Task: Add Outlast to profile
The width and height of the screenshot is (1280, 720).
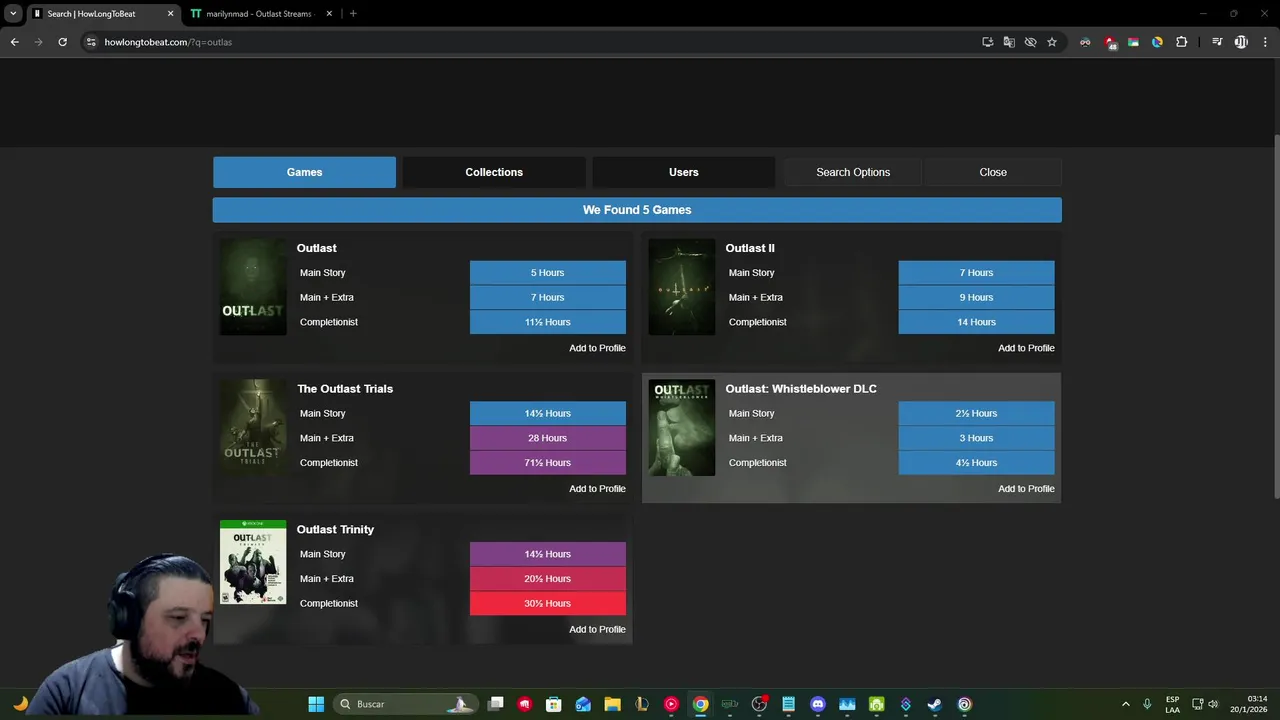Action: pyautogui.click(x=597, y=348)
